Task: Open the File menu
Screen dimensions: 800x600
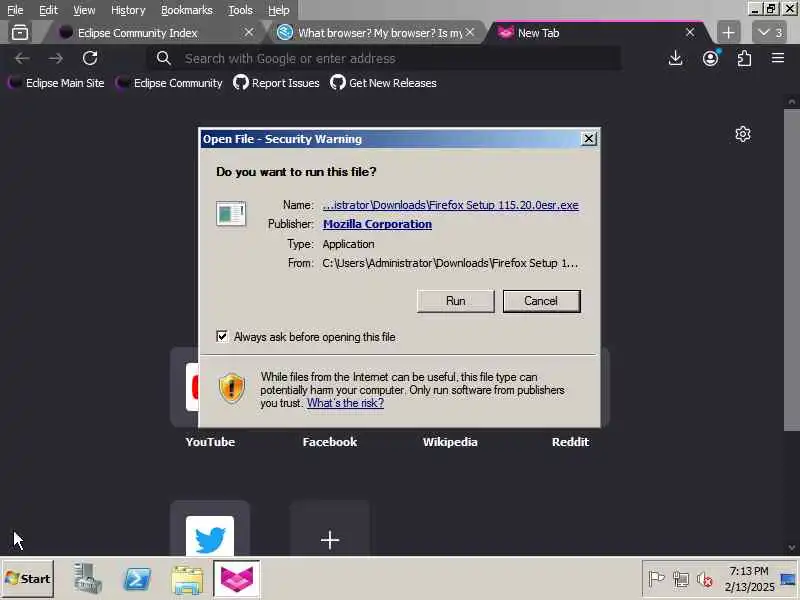Action: [15, 10]
